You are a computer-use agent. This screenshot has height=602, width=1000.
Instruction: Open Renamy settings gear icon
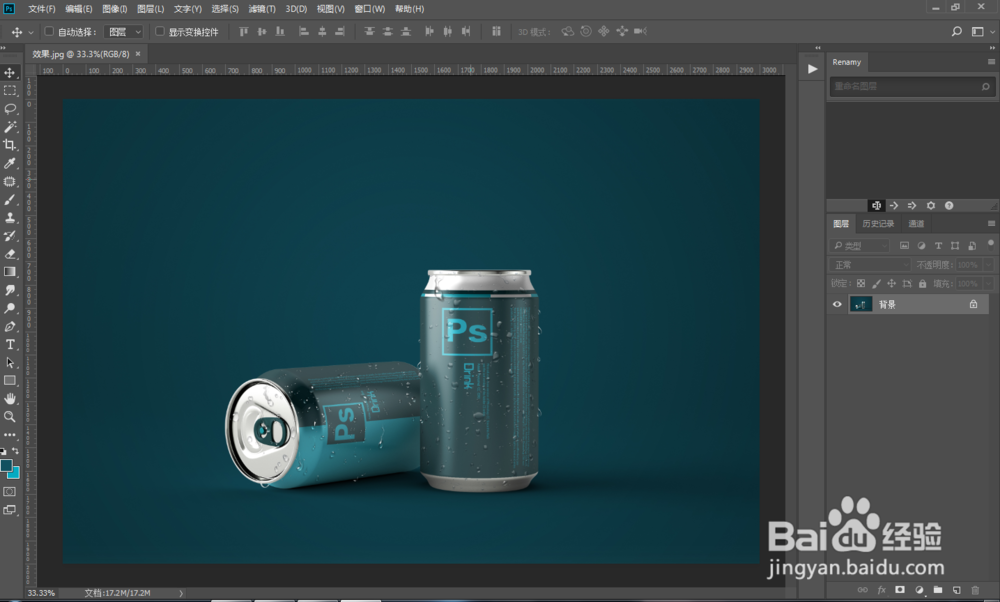point(930,205)
